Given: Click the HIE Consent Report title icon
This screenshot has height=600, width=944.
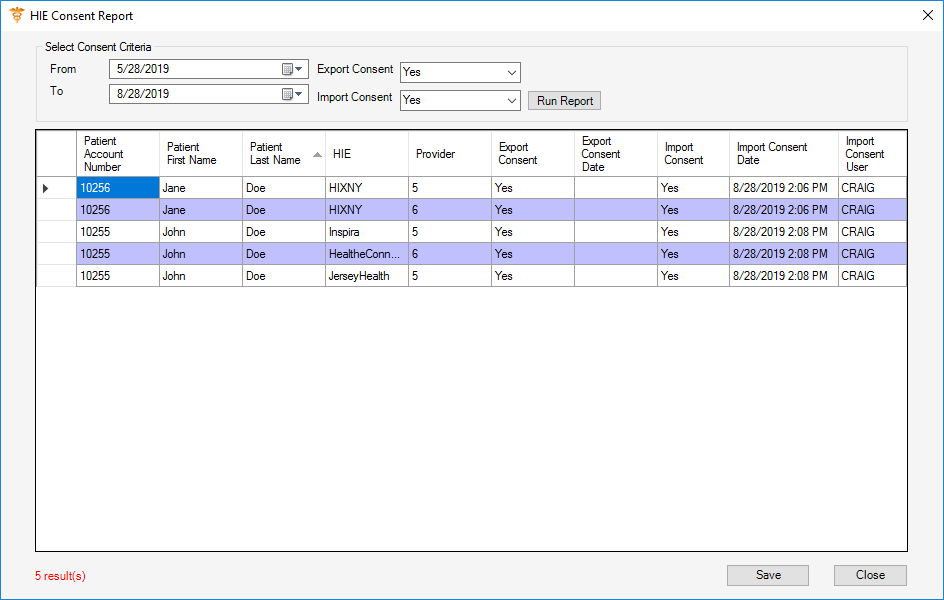Looking at the screenshot, I should 16,16.
